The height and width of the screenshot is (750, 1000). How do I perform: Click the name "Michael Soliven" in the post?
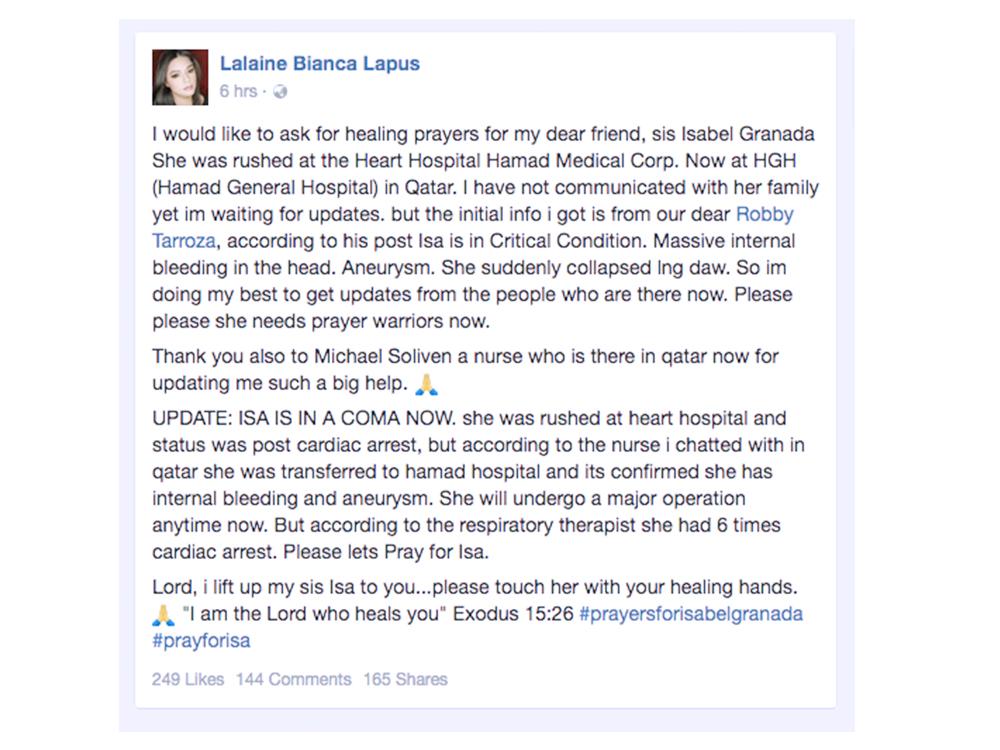400,357
